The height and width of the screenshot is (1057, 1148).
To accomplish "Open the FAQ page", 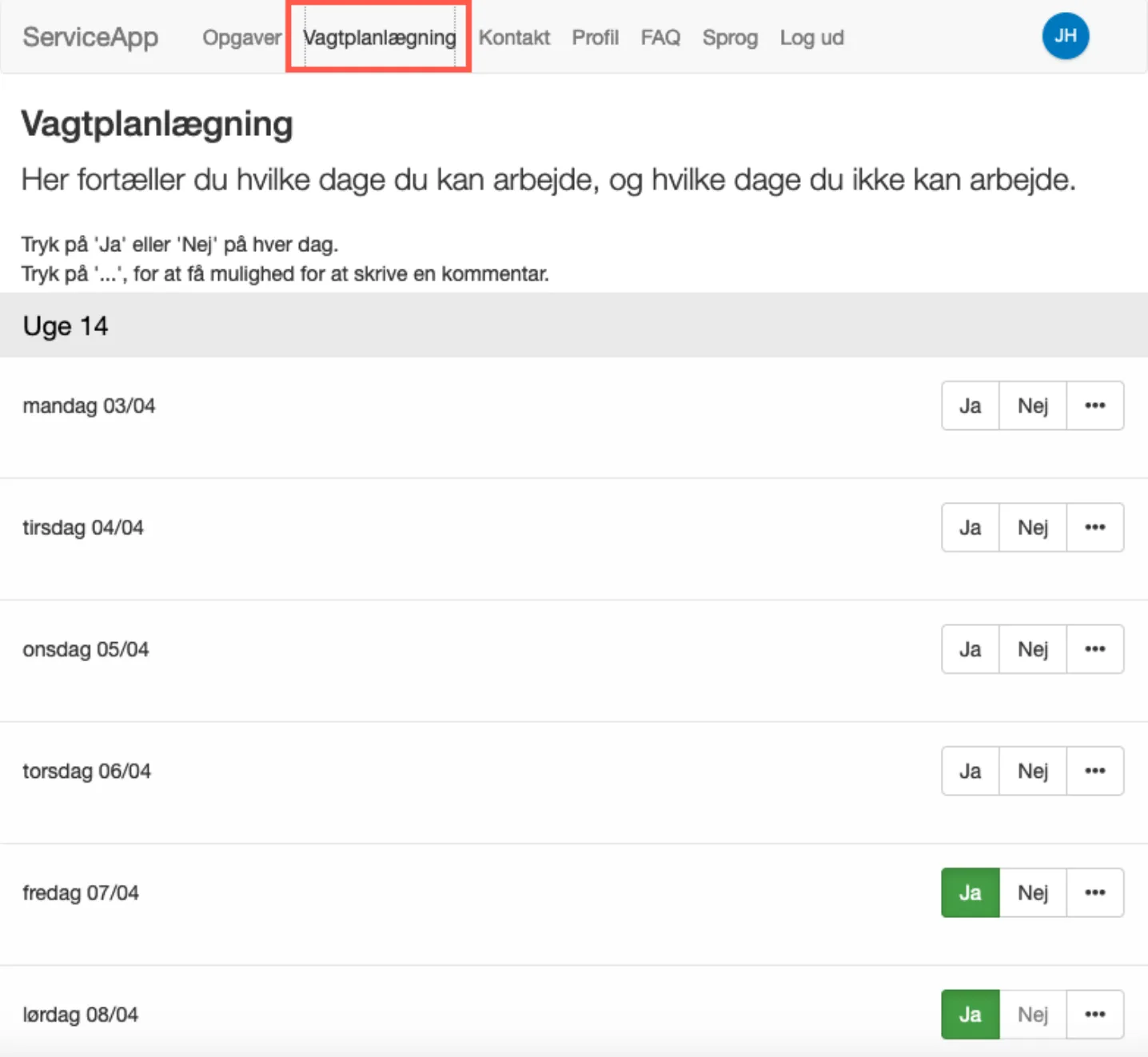I will click(x=660, y=38).
